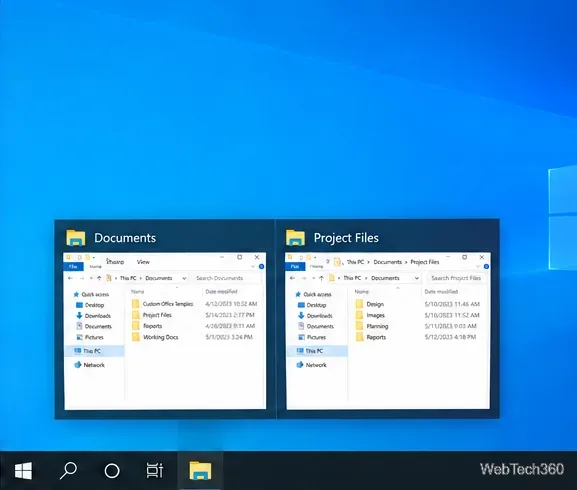This screenshot has height=490, width=577.
Task: Select Reports folder in Documents window
Action: (147, 326)
